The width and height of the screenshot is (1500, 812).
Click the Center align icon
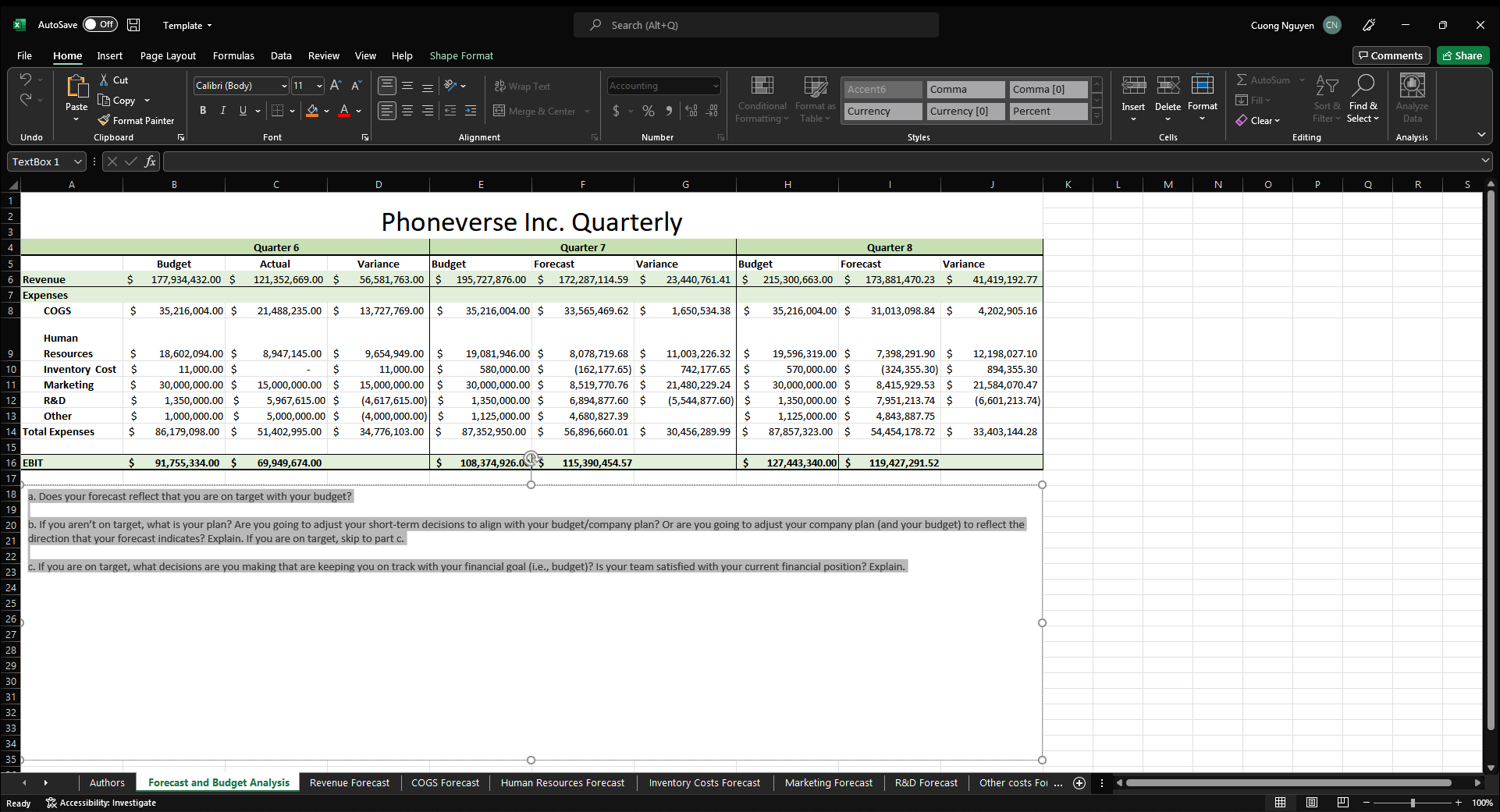click(x=407, y=111)
